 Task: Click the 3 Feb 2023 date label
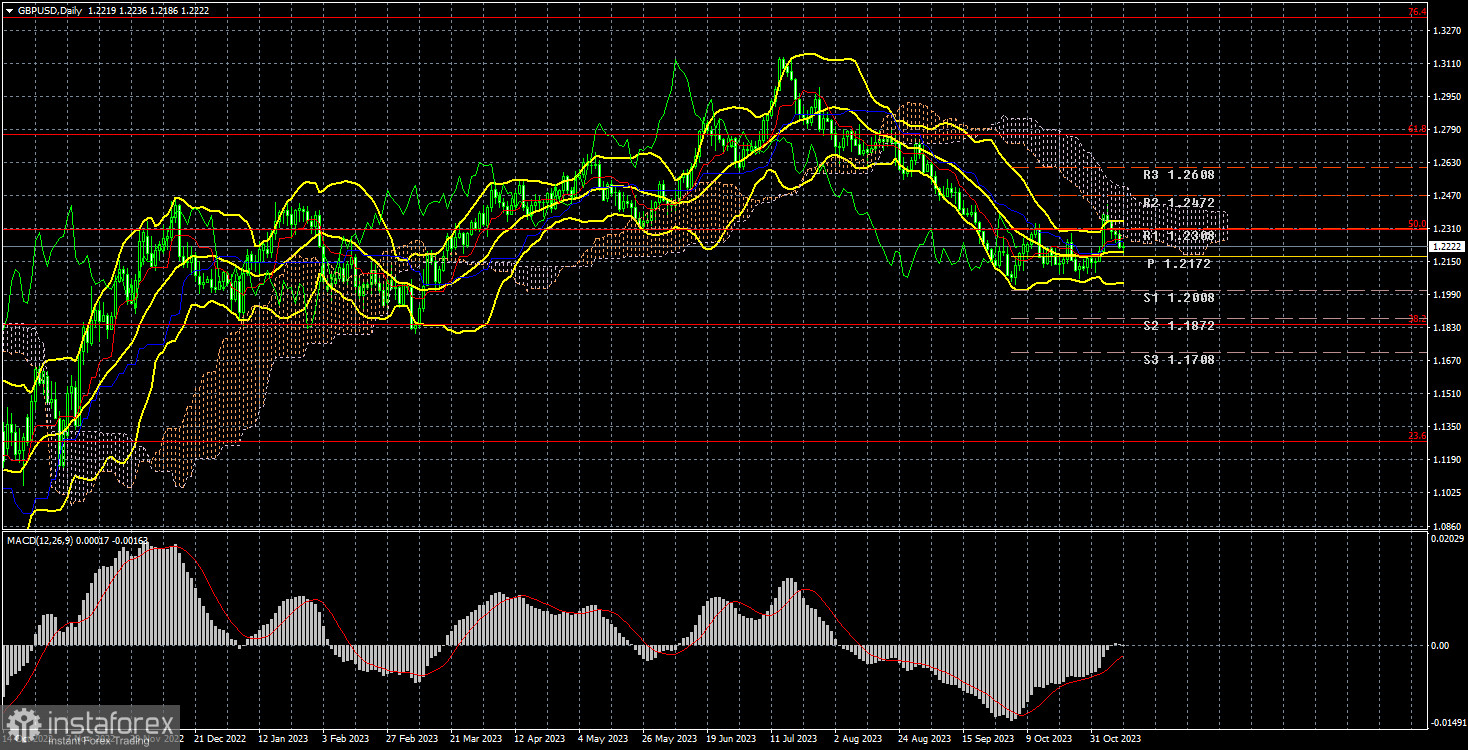coord(344,739)
